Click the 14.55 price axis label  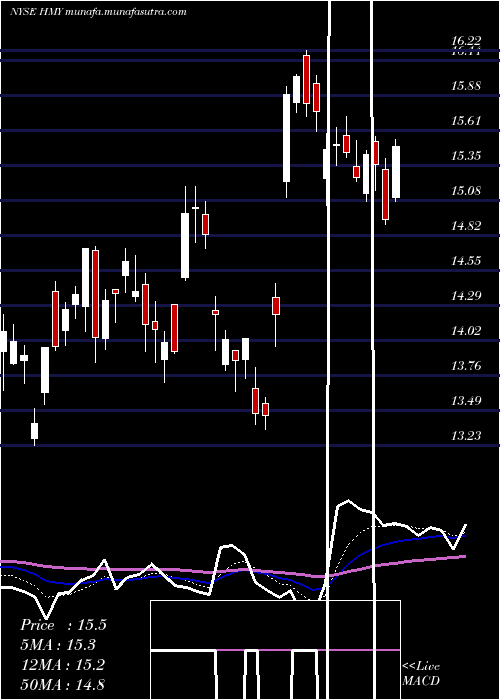point(466,260)
